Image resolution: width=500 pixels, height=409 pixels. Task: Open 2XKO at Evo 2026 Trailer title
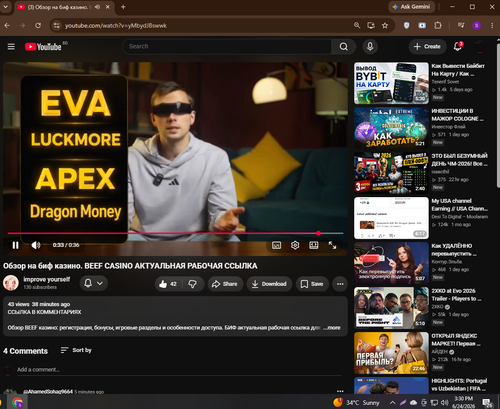pyautogui.click(x=456, y=295)
